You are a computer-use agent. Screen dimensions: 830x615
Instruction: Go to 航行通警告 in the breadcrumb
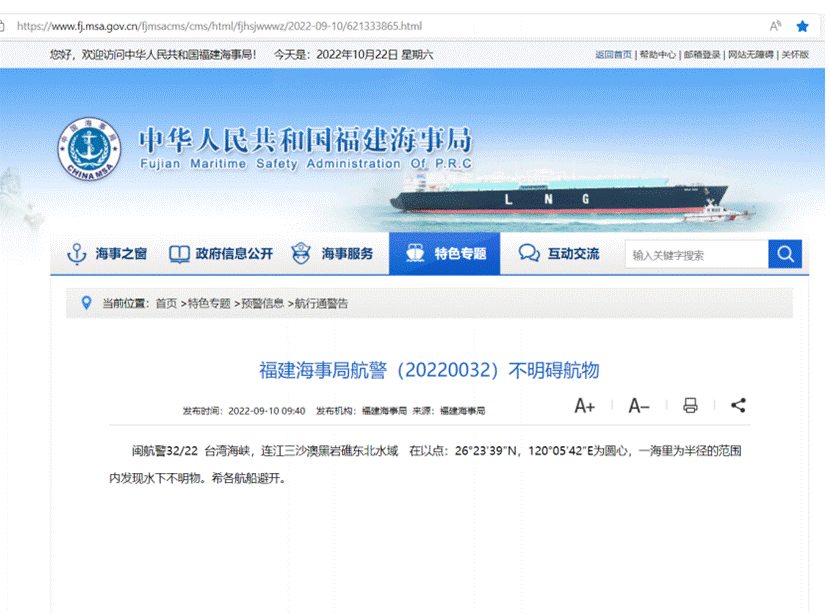321,303
